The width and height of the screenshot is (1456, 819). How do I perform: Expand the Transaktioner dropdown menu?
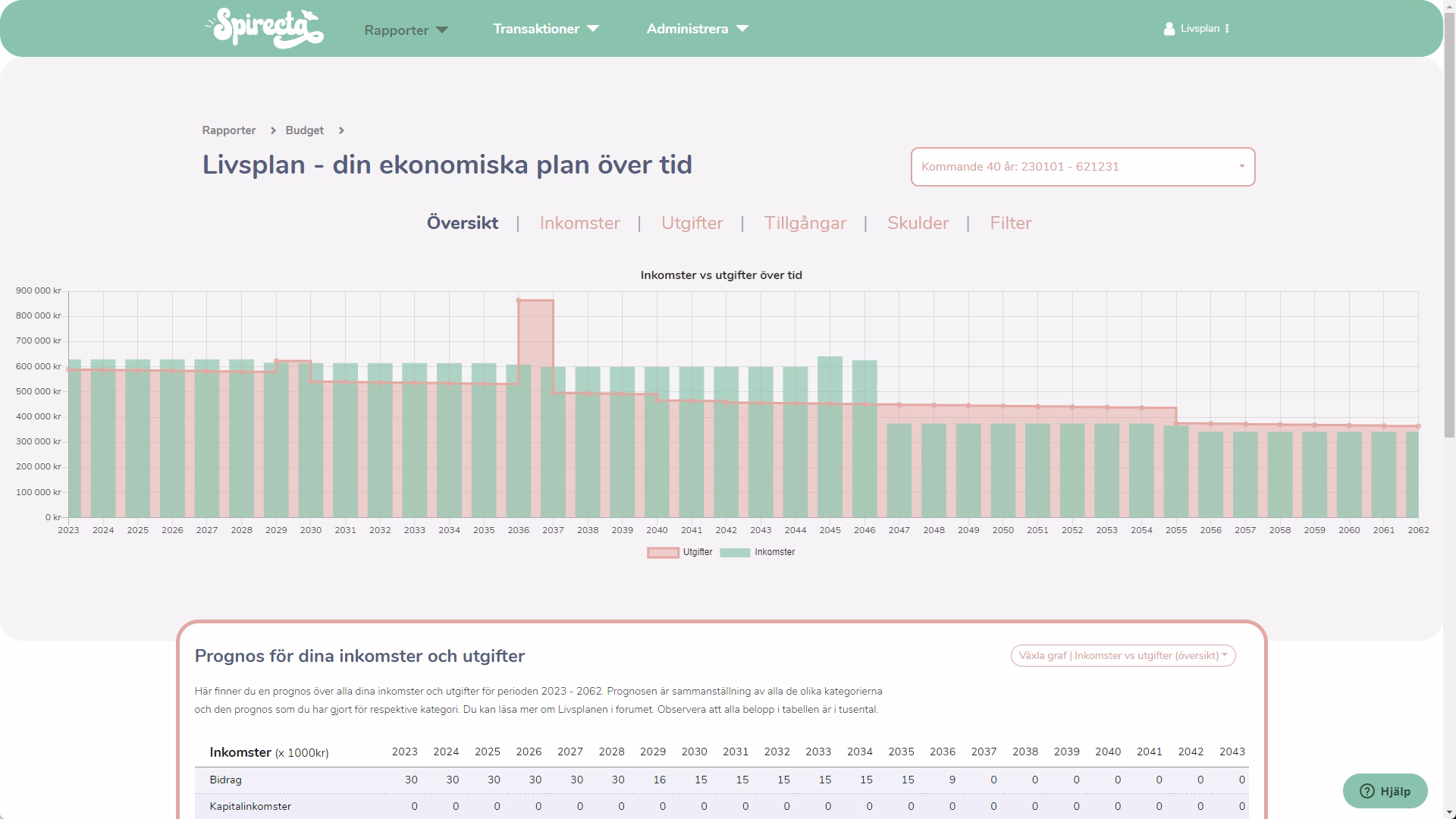(x=546, y=29)
